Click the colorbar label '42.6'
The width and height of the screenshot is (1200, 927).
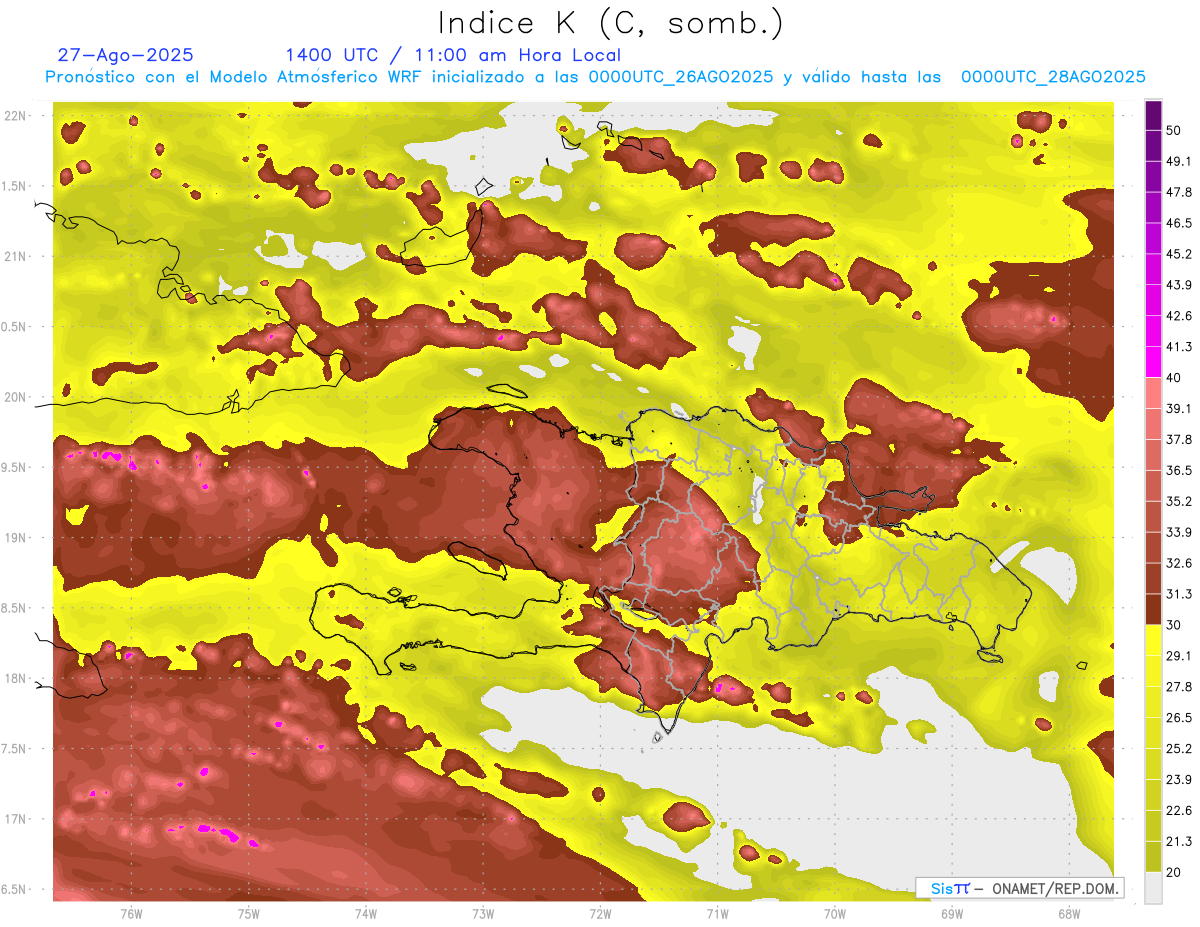(1179, 316)
